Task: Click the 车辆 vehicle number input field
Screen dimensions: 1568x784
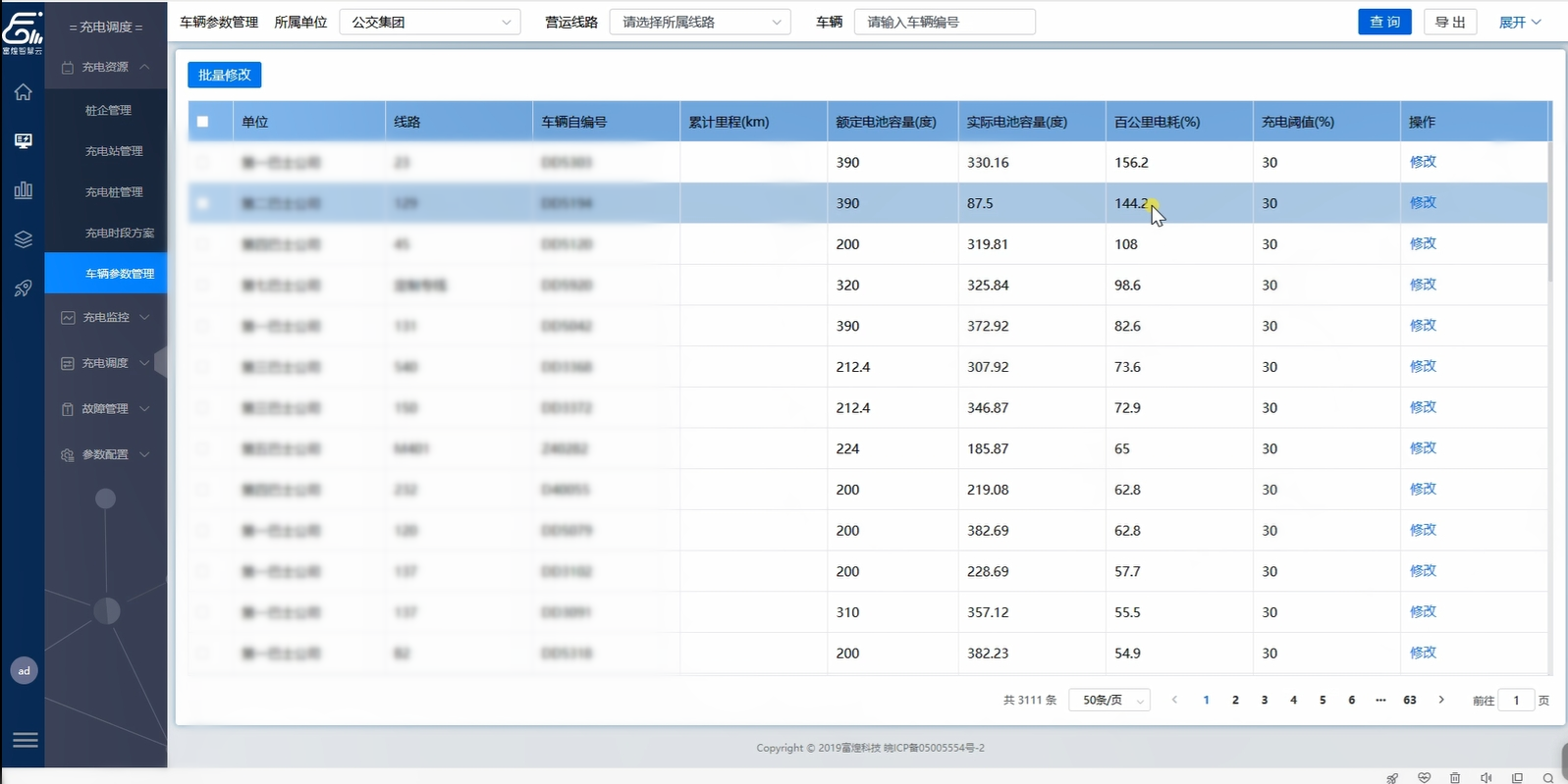Action: coord(945,22)
